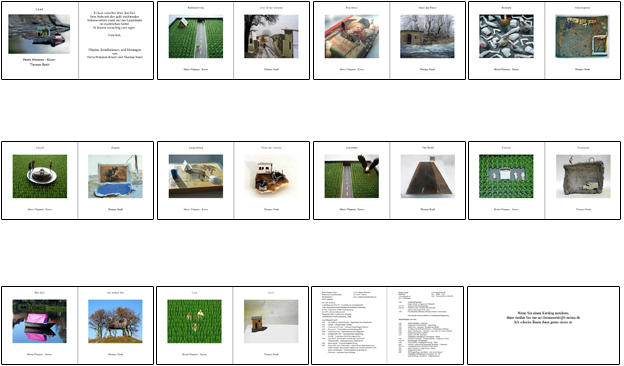Open the children's book cover image
624x366 pixels.
click(352, 37)
